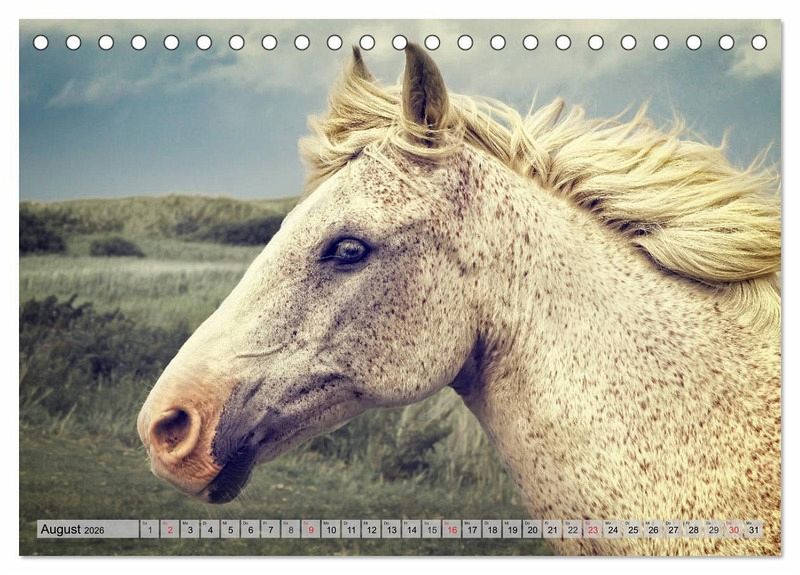Screen dimensions: 800x575
Task: Pick day 11 in the August strip
Action: tap(351, 529)
